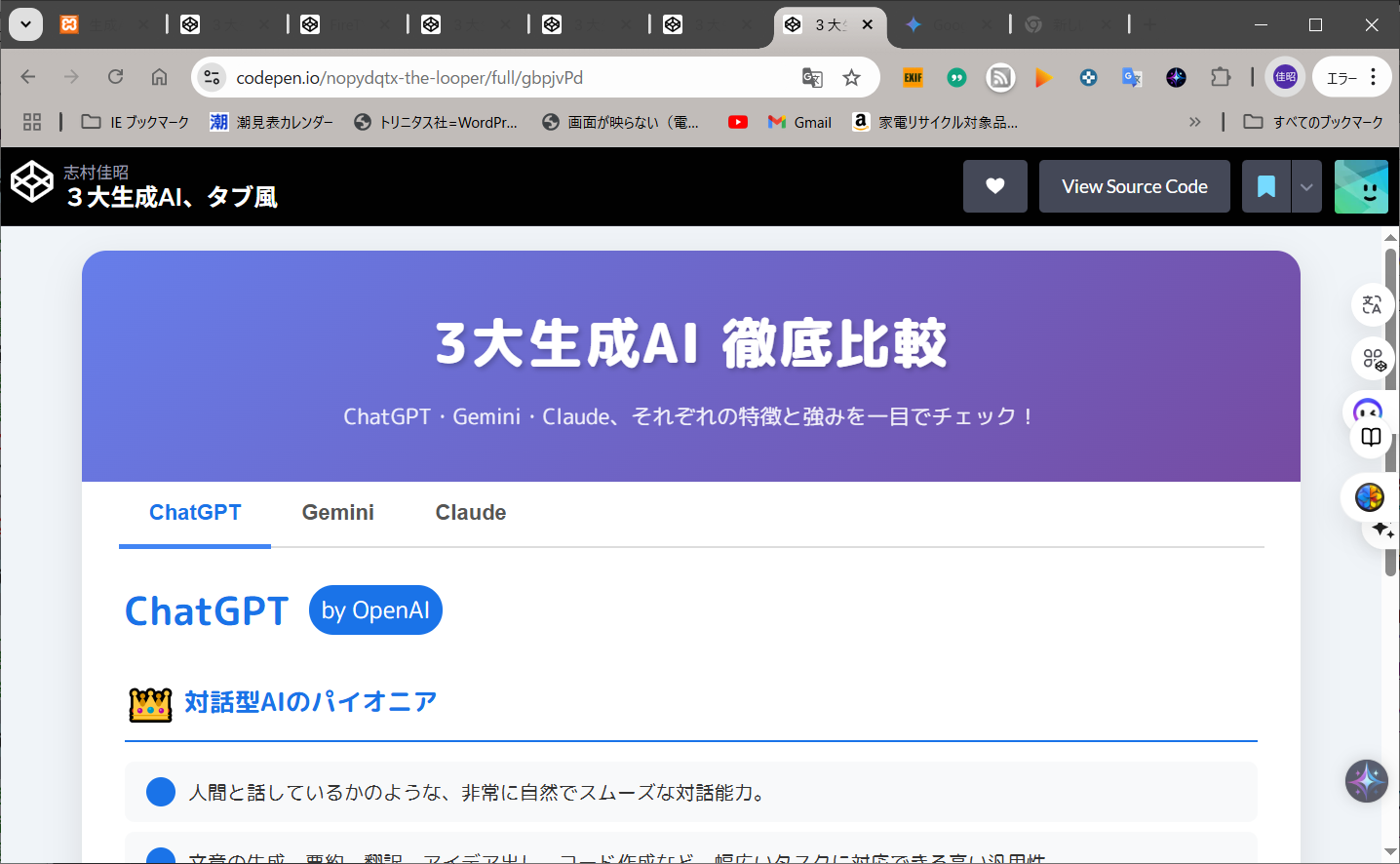Viewport: 1400px width, 864px height.
Task: Open すべてのブックマーク folder
Action: coord(1313,122)
